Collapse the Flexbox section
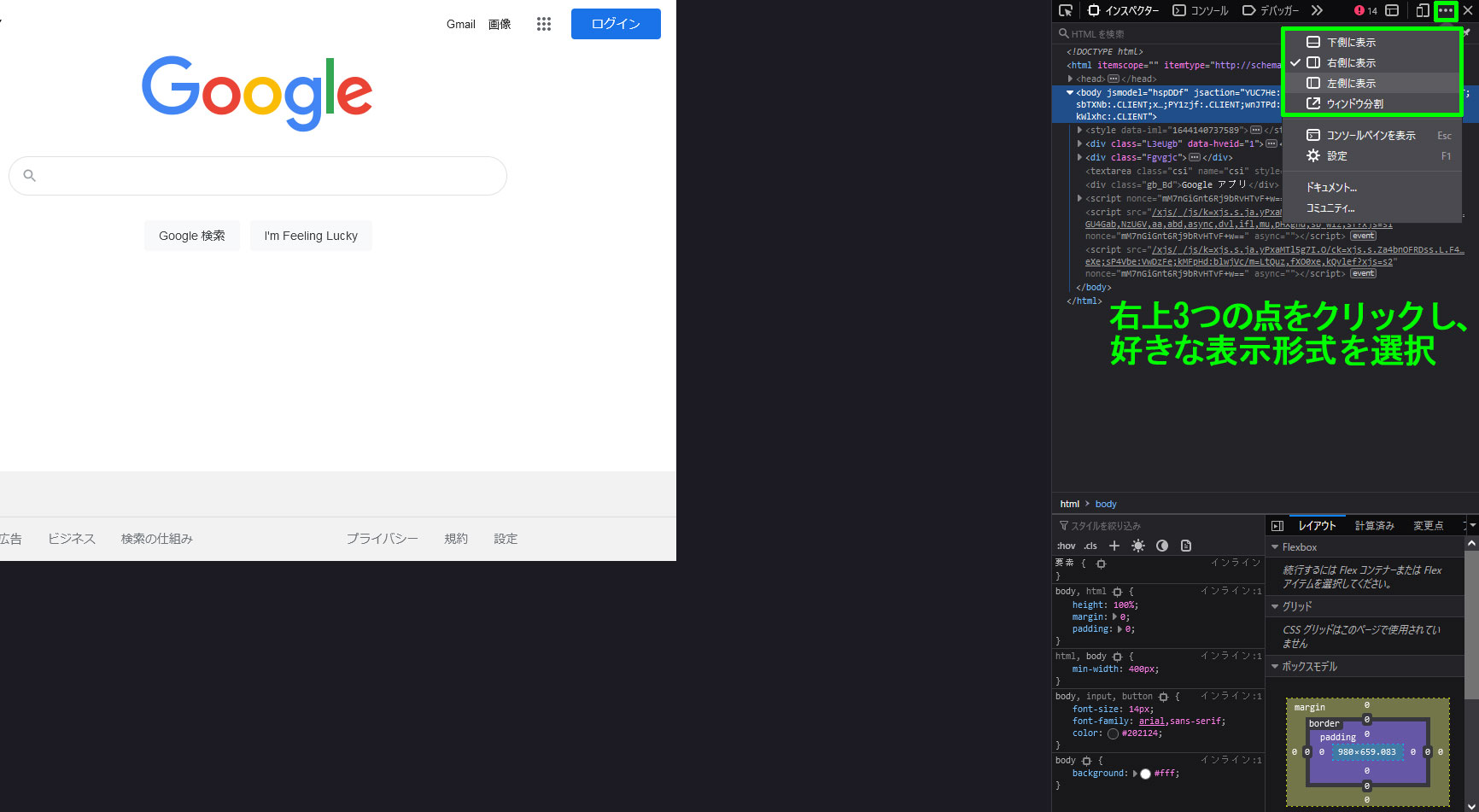Viewport: 1479px width, 812px height. coord(1275,547)
